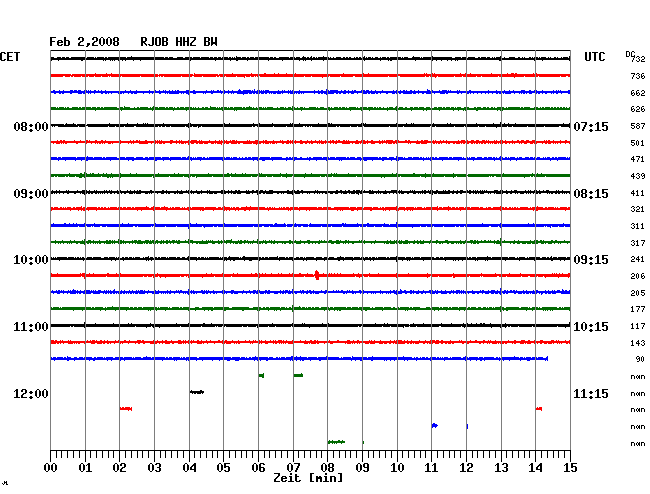The width and height of the screenshot is (650, 494).
Task: Click the DC offset value '321'
Action: 638,209
